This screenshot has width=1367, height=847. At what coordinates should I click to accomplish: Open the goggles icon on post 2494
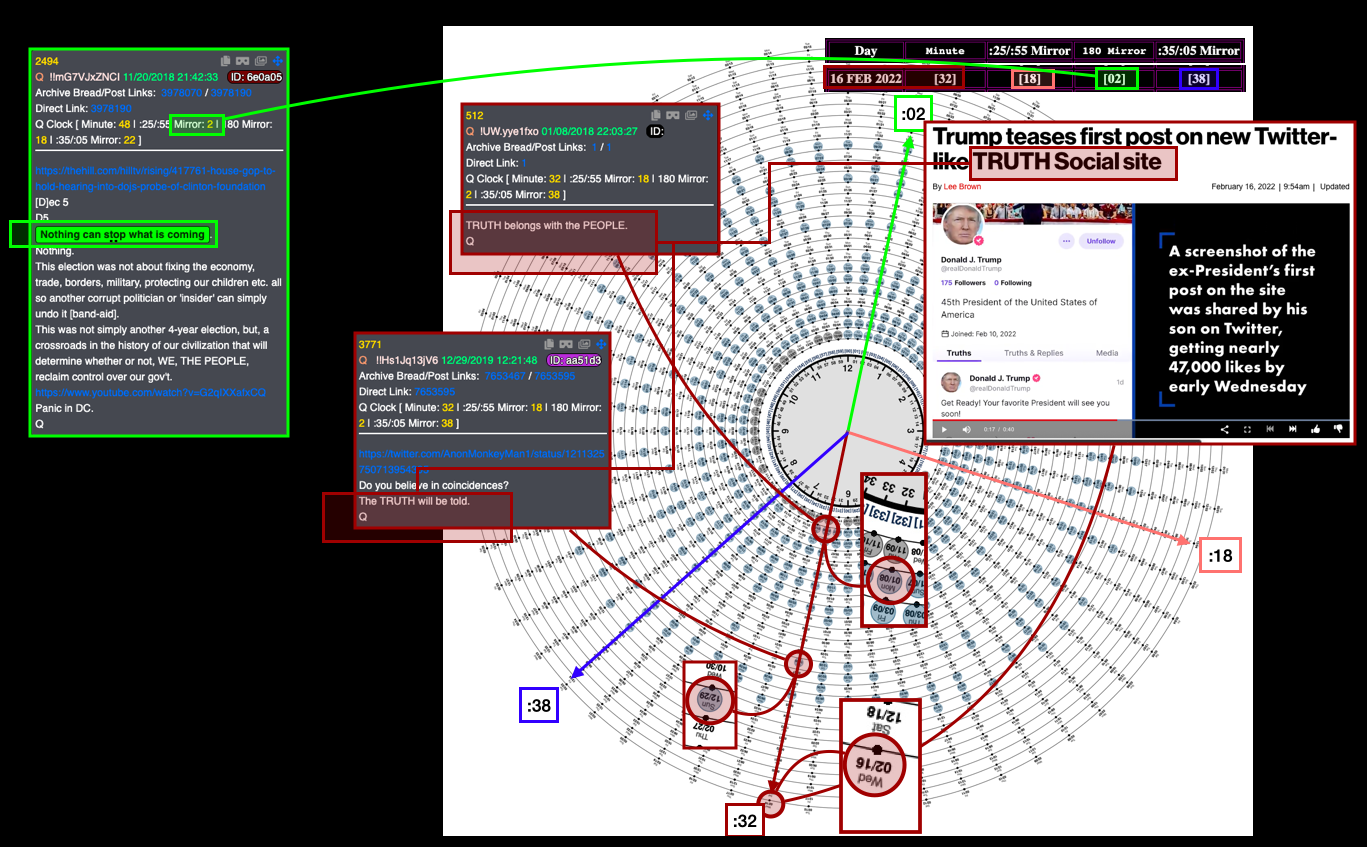tap(242, 62)
